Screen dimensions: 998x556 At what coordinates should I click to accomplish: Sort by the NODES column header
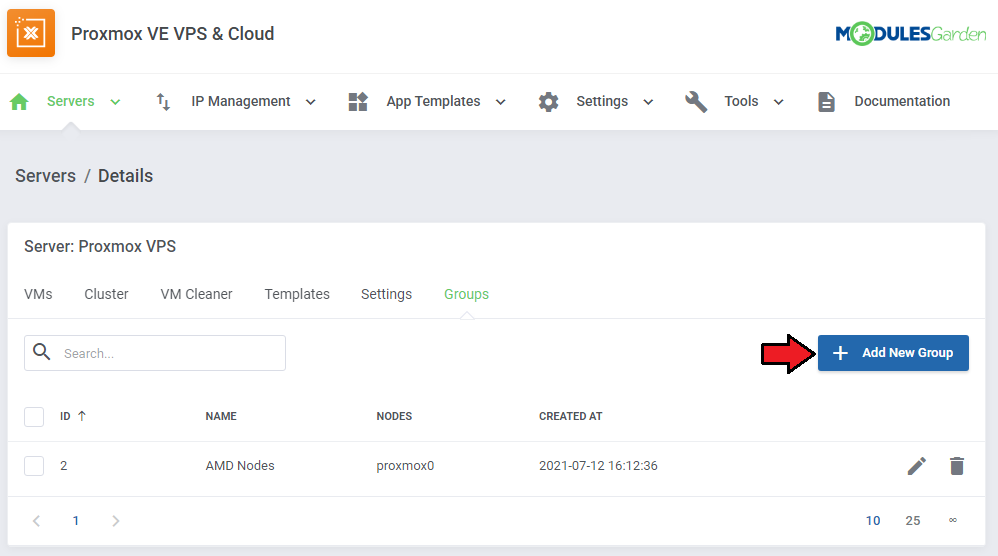point(394,416)
